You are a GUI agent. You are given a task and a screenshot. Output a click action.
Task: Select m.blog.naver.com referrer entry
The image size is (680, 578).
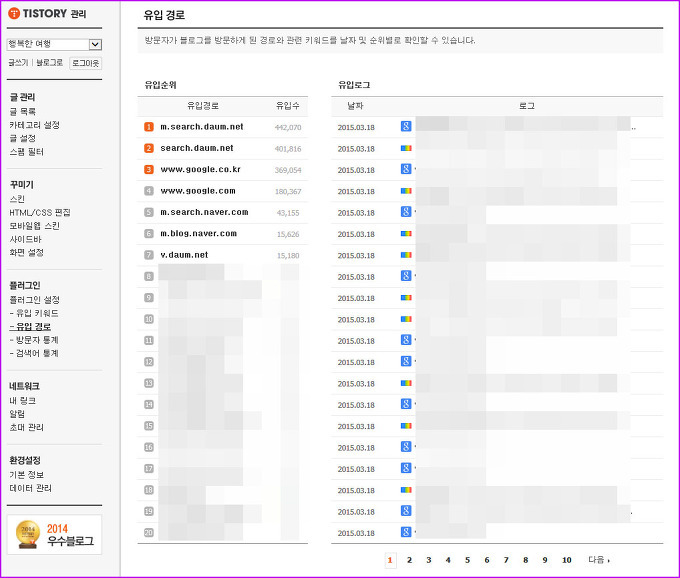[199, 234]
